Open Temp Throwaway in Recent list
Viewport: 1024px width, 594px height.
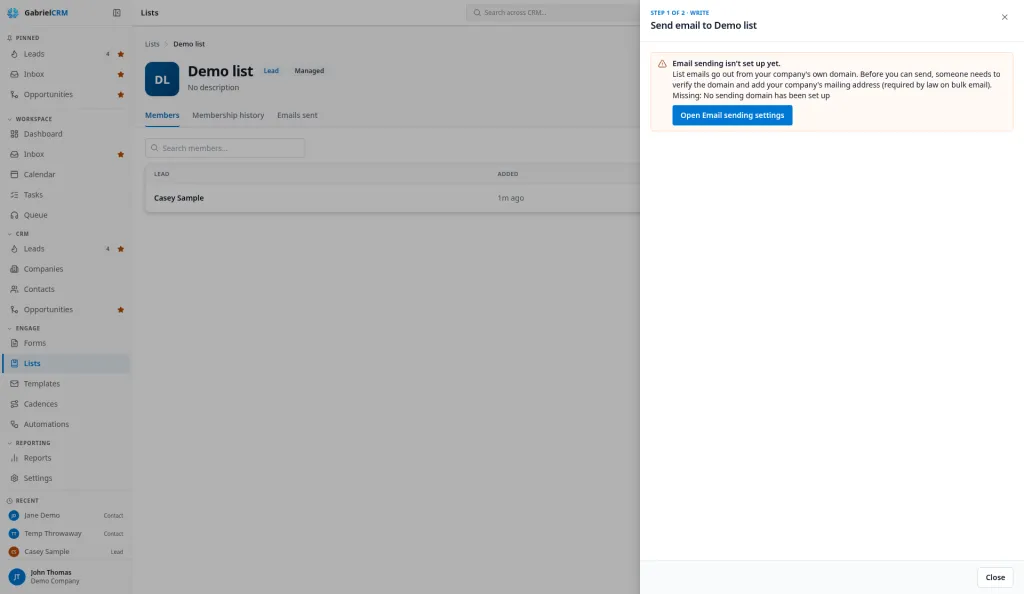click(x=65, y=533)
